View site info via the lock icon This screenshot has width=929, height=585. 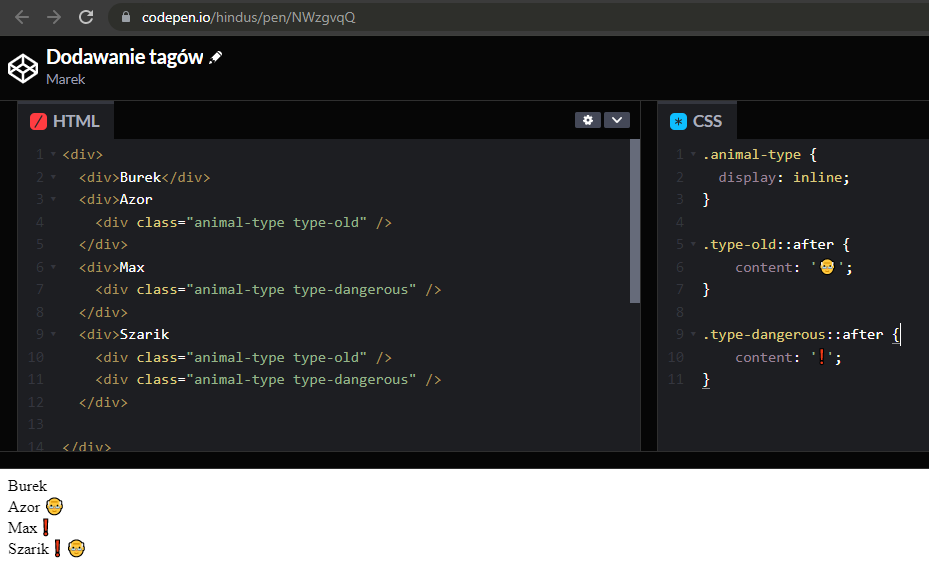click(x=126, y=18)
